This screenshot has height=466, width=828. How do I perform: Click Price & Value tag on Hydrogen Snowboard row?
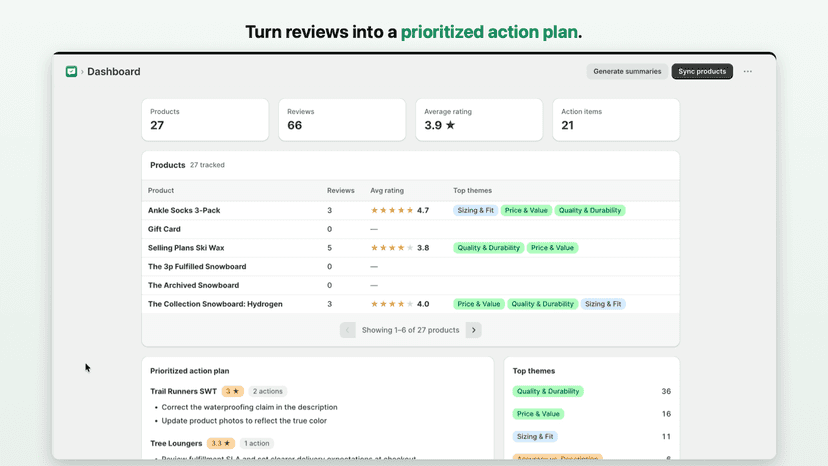pyautogui.click(x=478, y=304)
